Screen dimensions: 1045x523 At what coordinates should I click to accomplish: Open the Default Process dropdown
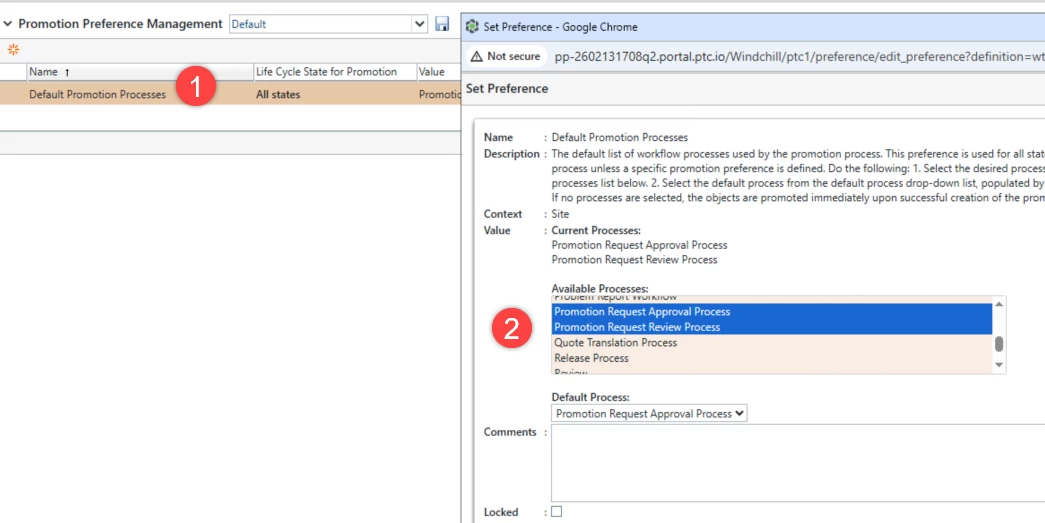point(649,414)
